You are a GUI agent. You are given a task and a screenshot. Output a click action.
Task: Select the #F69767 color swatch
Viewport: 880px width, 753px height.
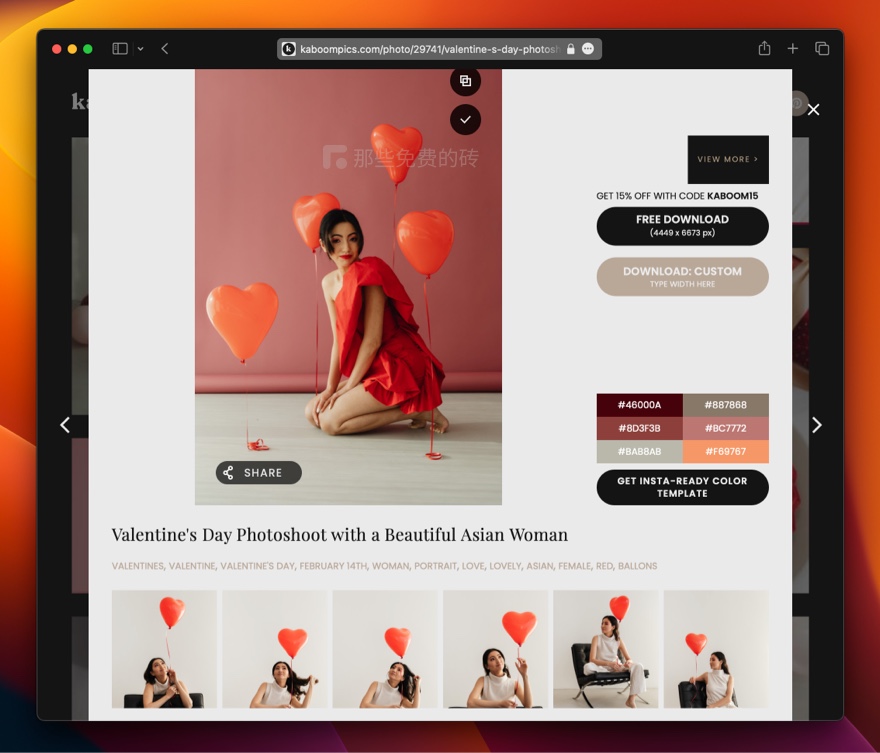click(725, 452)
